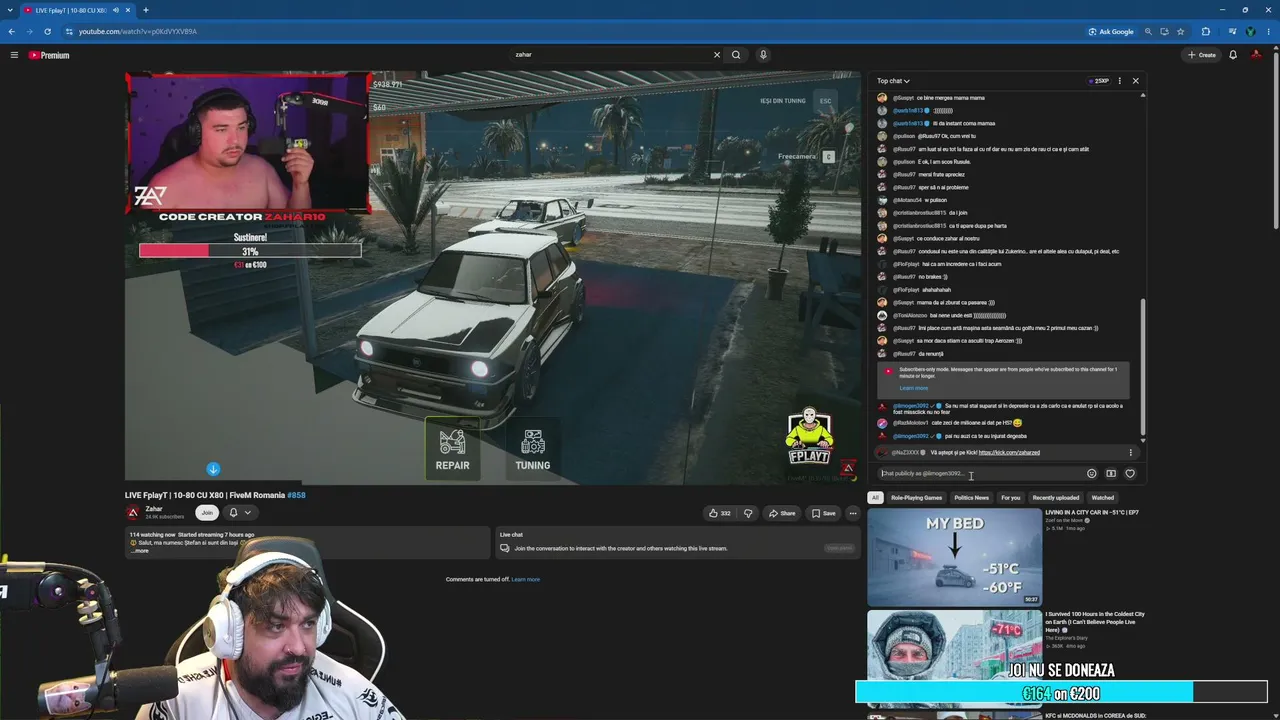The height and width of the screenshot is (720, 1280).
Task: Go to YouTube Premium home logo
Action: (x=49, y=55)
